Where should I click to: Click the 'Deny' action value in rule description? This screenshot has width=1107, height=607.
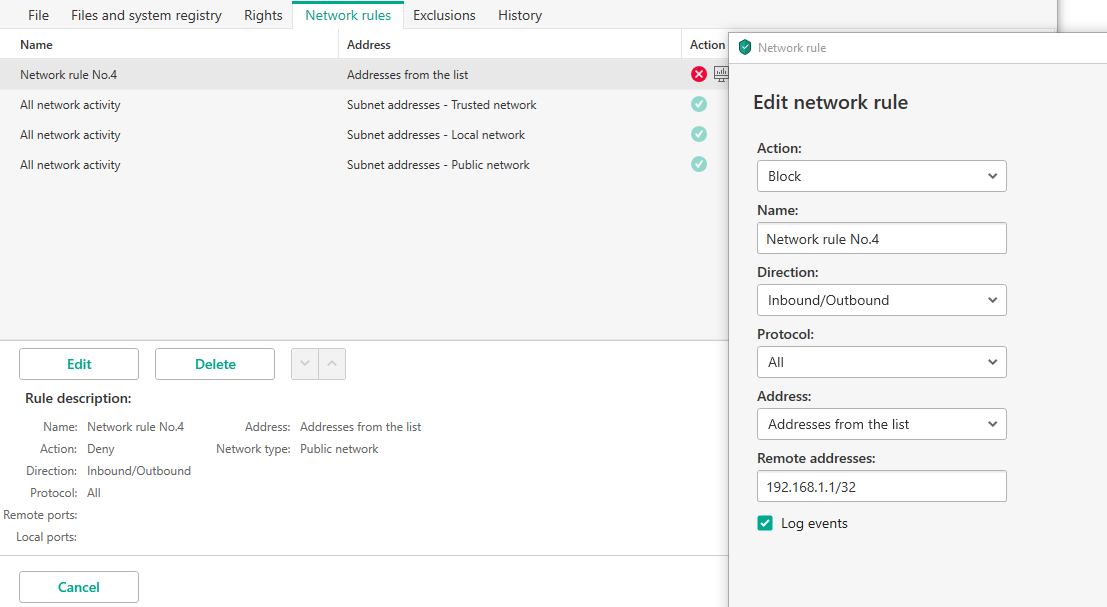point(100,449)
